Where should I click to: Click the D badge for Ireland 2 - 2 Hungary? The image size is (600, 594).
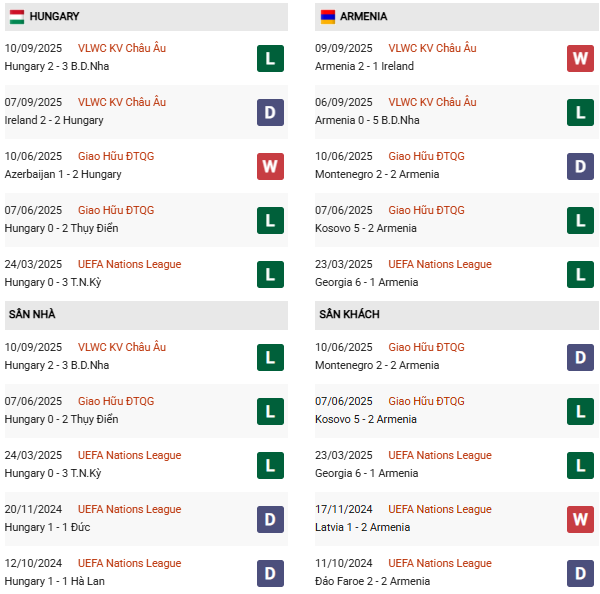click(270, 112)
